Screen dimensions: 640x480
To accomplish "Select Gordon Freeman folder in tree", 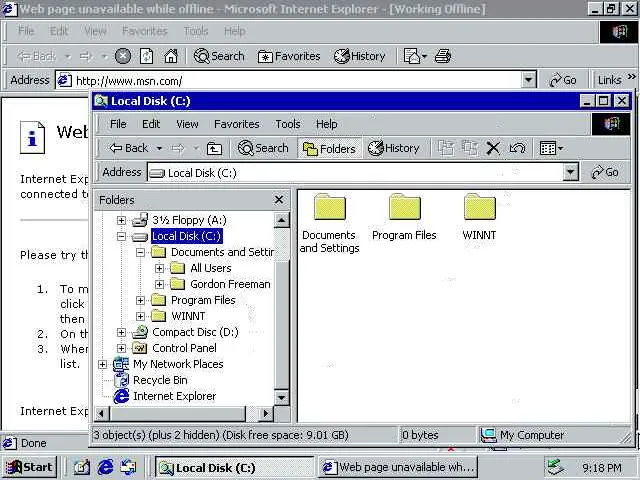I will 230,284.
